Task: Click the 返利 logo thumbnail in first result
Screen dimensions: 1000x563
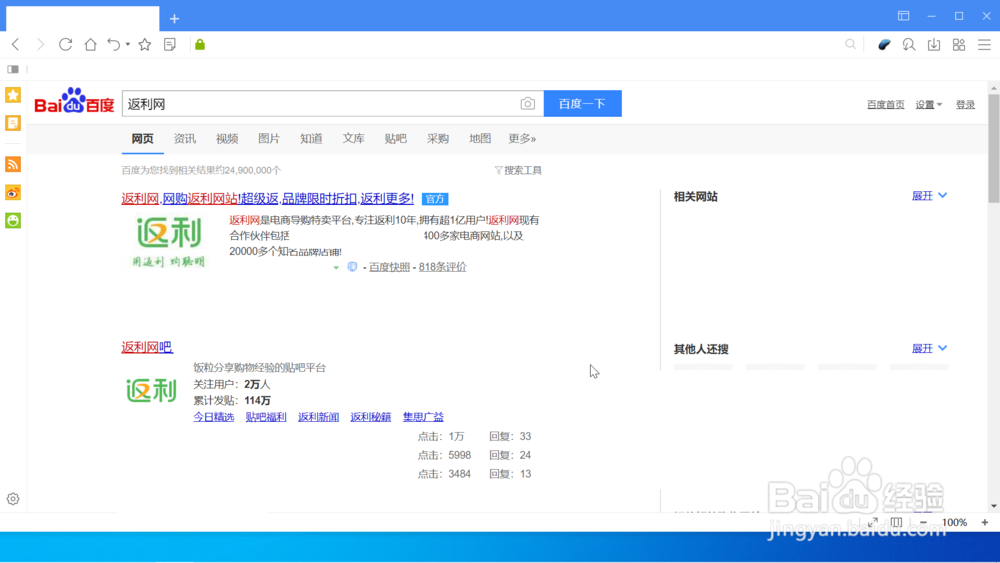Action: pos(168,241)
